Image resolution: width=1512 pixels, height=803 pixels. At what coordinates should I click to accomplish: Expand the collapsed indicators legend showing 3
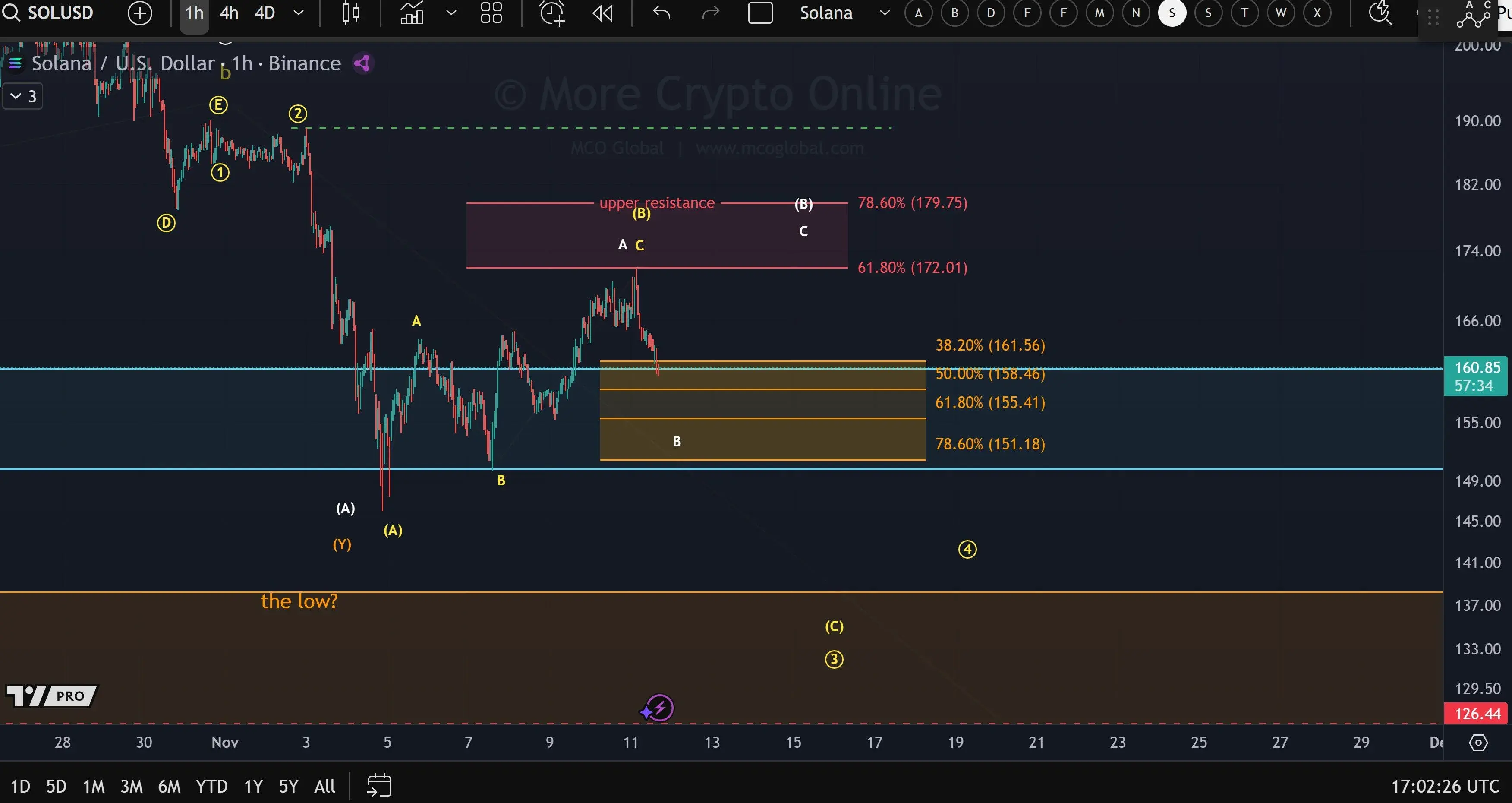23,96
